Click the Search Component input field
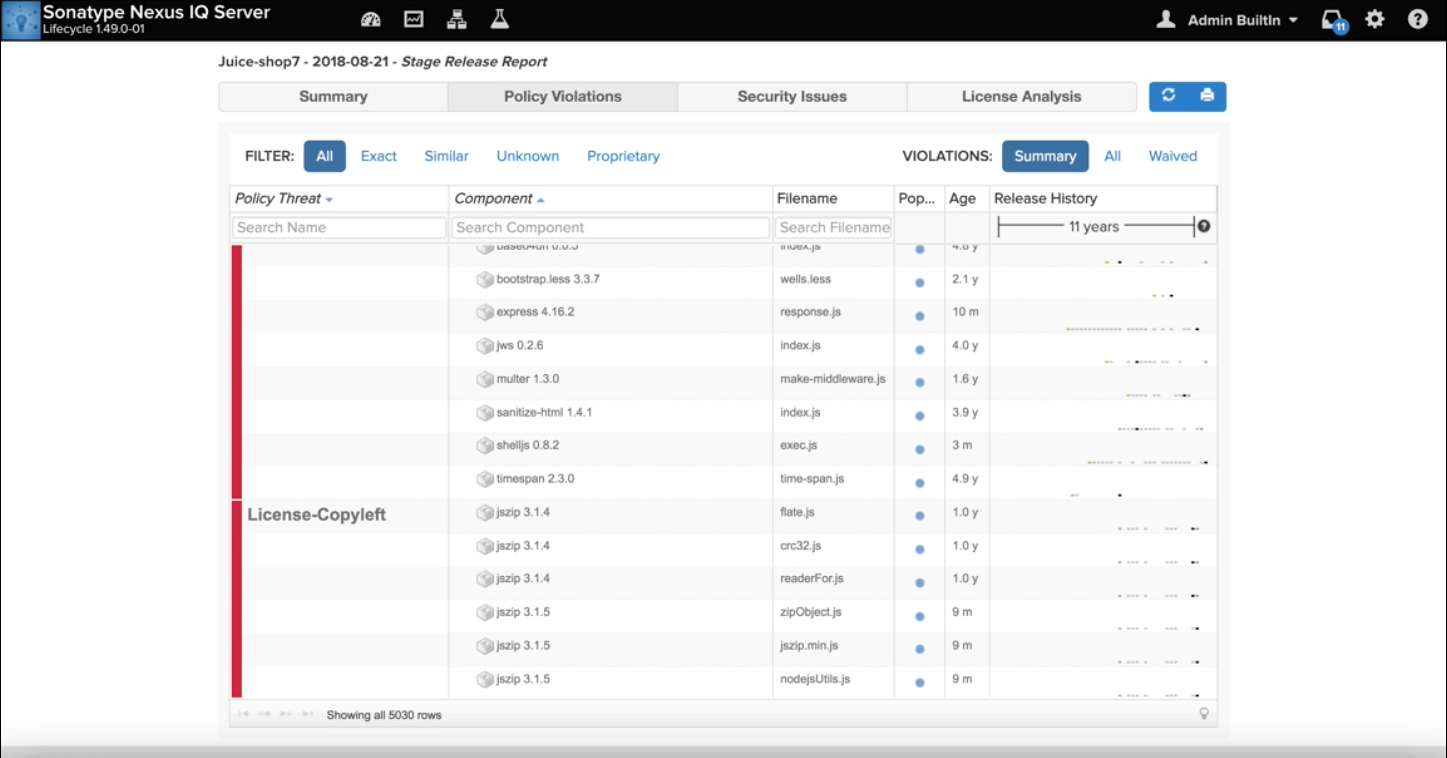 point(610,227)
